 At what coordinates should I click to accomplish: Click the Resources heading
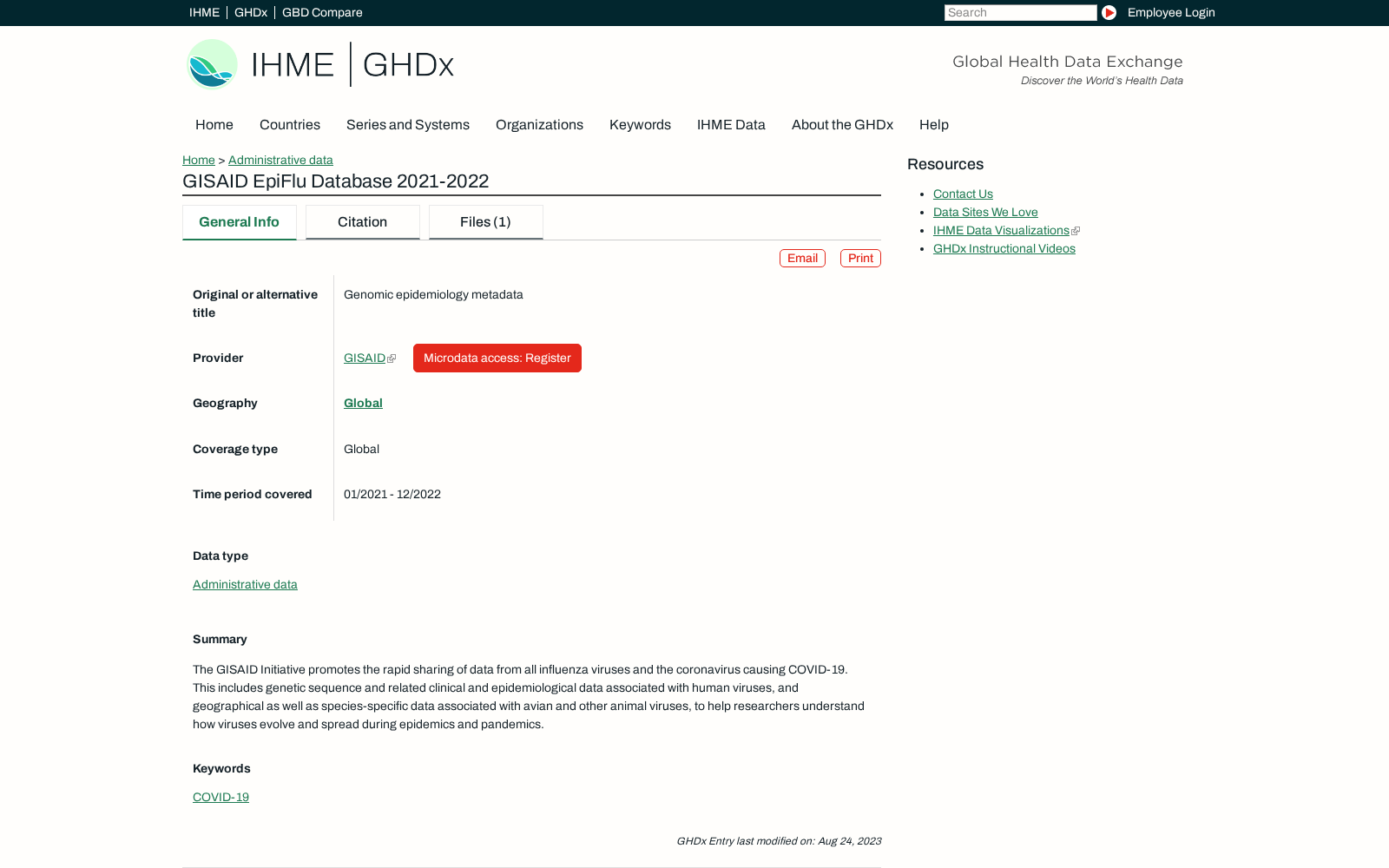click(x=945, y=165)
